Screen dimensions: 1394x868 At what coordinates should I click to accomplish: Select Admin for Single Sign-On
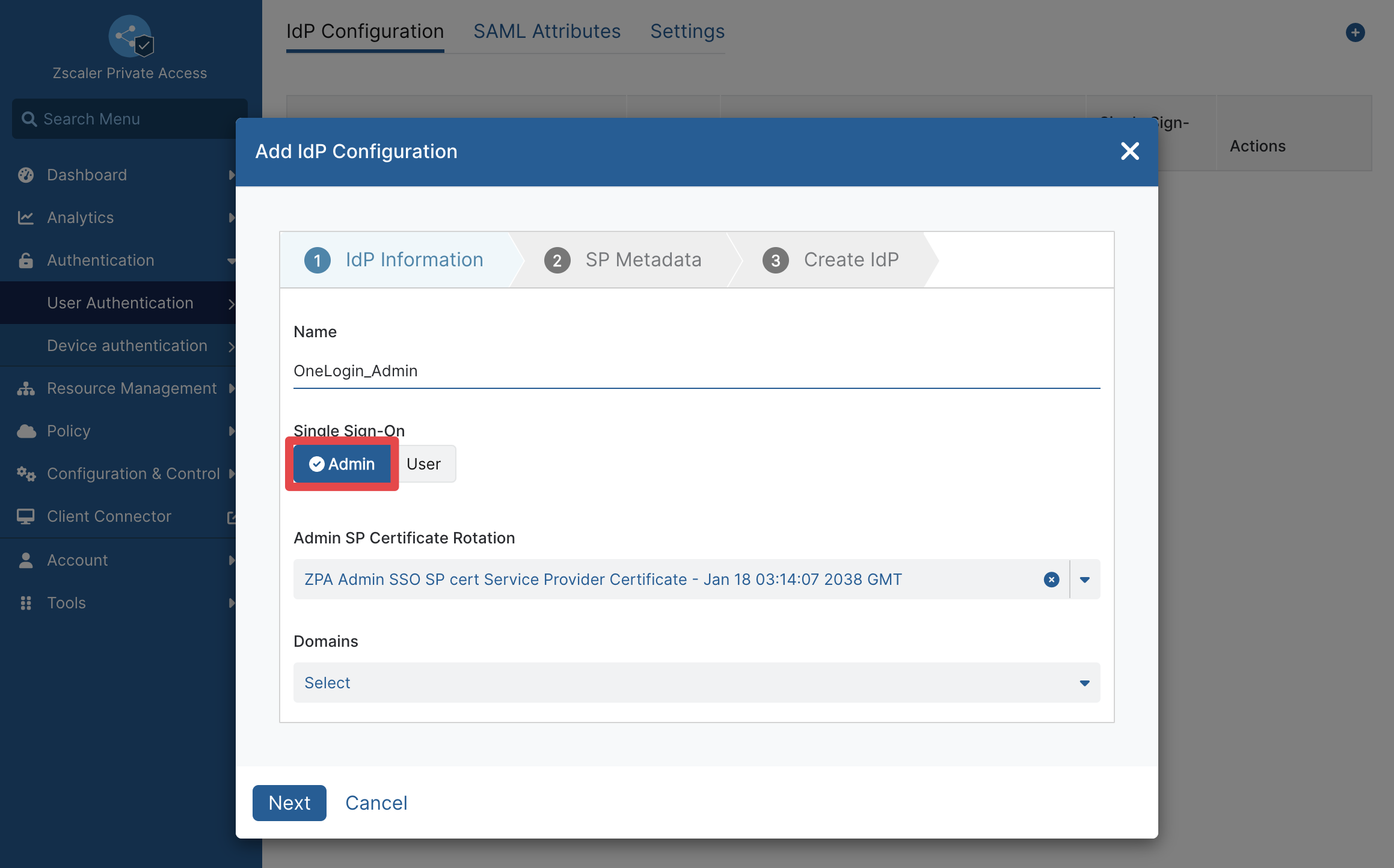[342, 464]
